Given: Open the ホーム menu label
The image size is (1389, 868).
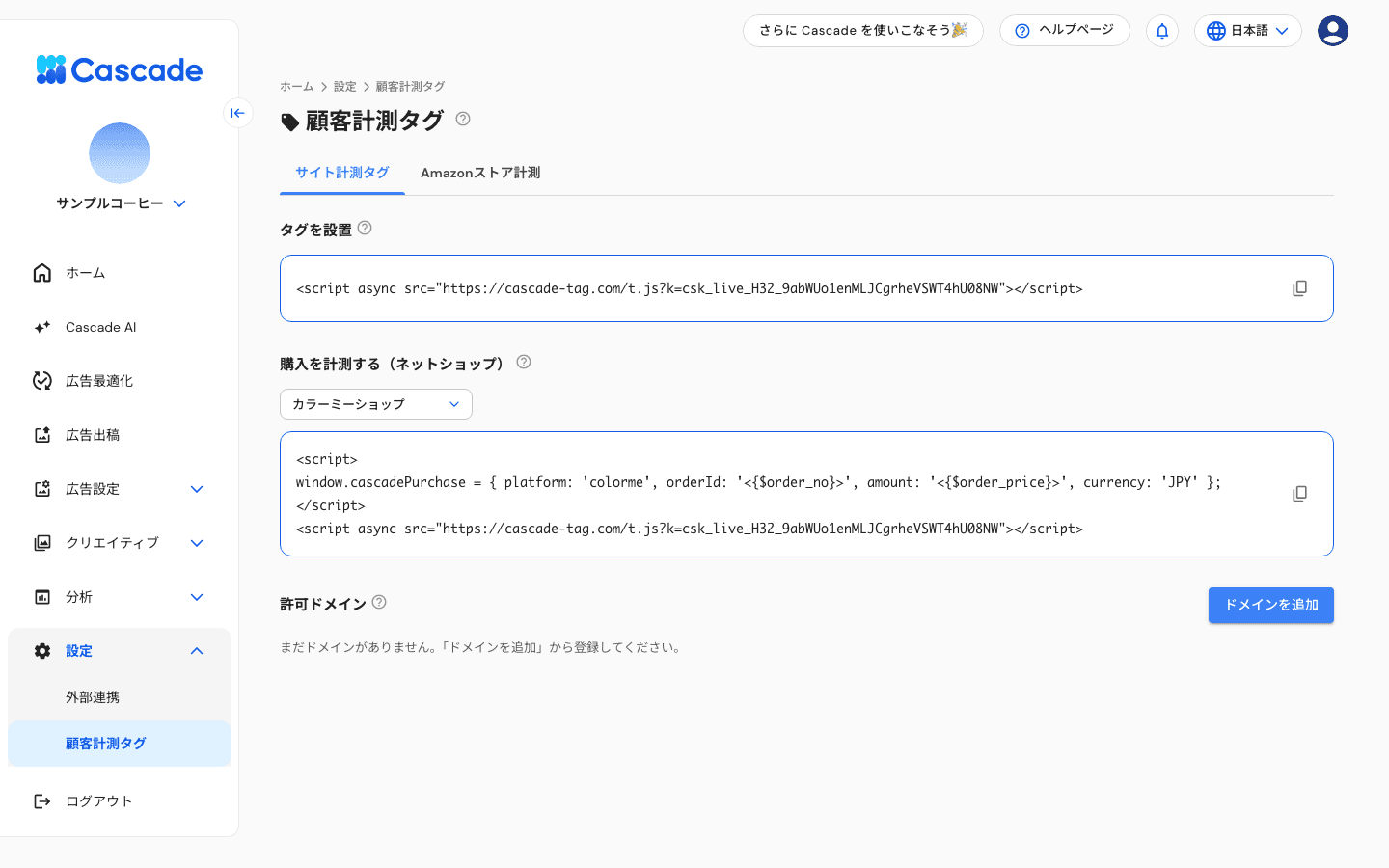Looking at the screenshot, I should coord(86,273).
